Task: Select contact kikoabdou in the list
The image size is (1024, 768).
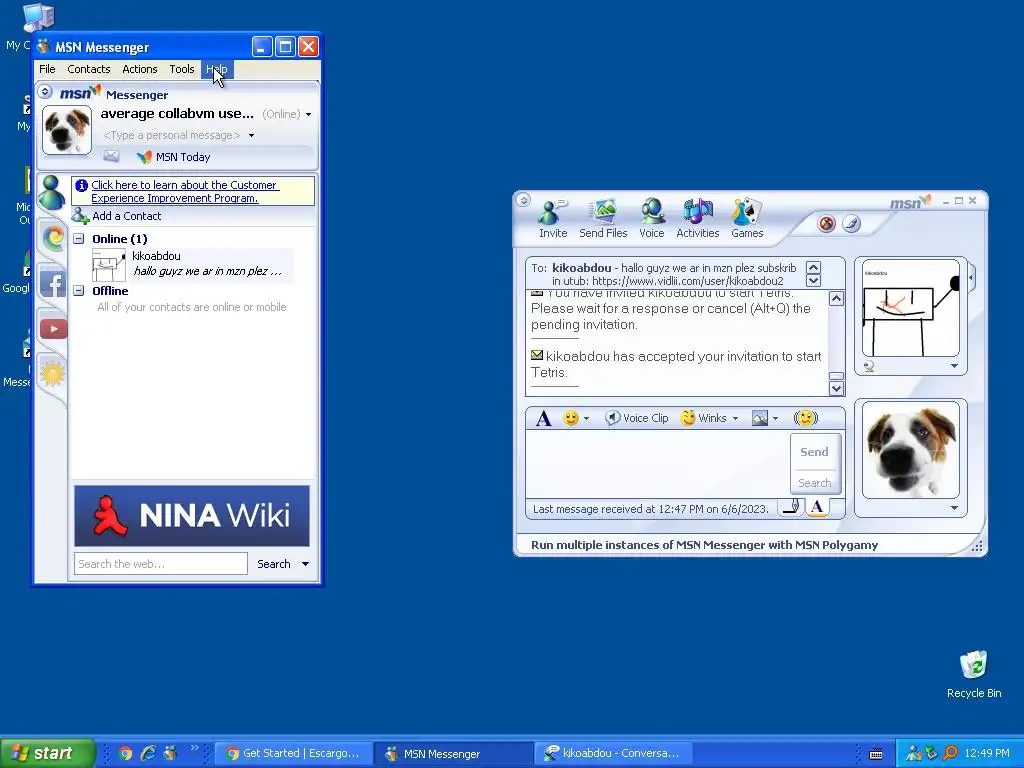Action: click(x=193, y=264)
